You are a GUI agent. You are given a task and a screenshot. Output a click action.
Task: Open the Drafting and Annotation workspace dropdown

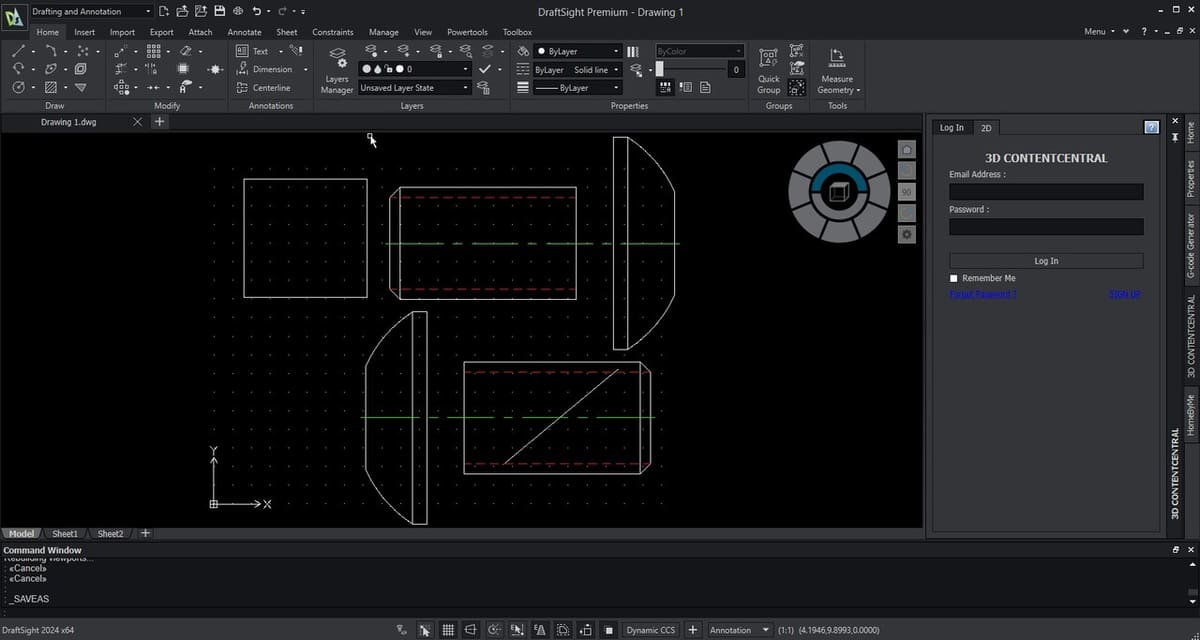pos(147,11)
